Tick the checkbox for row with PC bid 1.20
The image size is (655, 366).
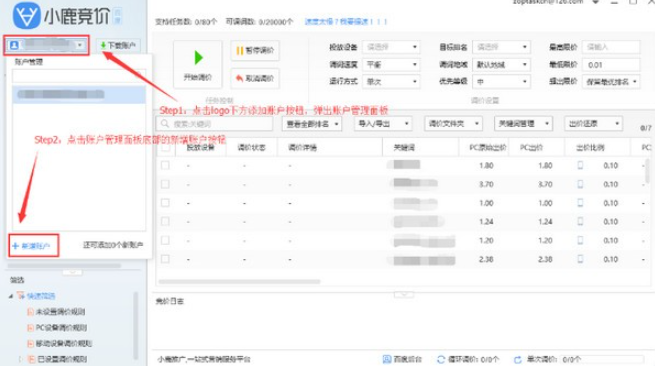pos(165,240)
